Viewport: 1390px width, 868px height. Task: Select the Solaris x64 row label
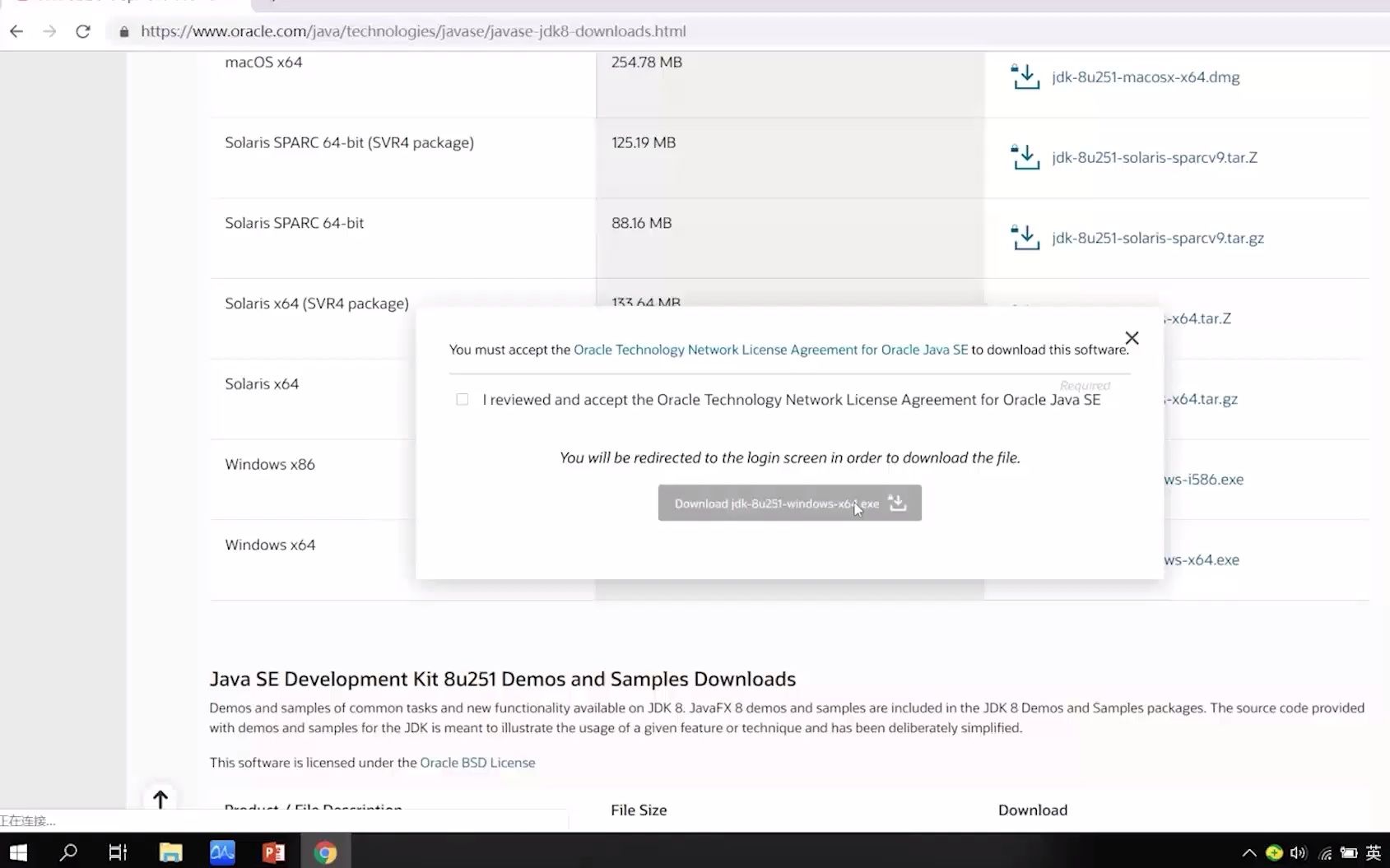tap(262, 384)
